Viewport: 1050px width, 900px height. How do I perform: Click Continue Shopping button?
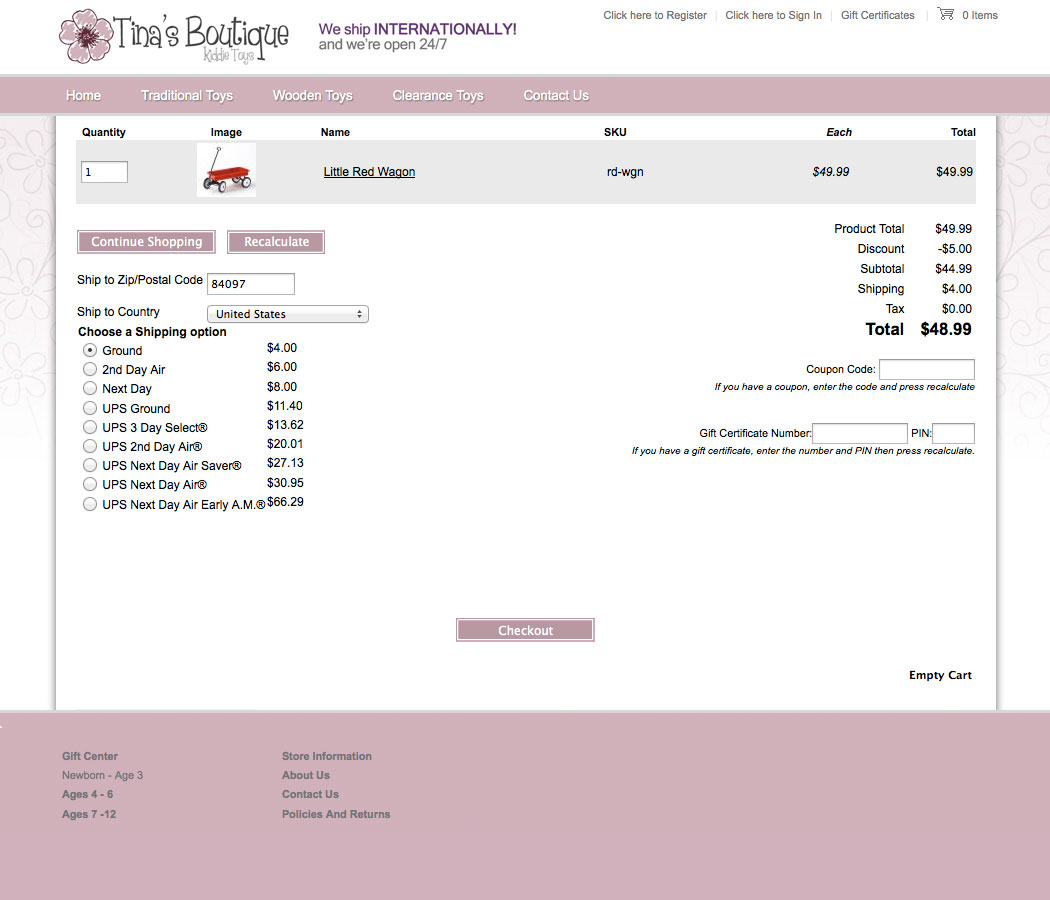(x=146, y=242)
